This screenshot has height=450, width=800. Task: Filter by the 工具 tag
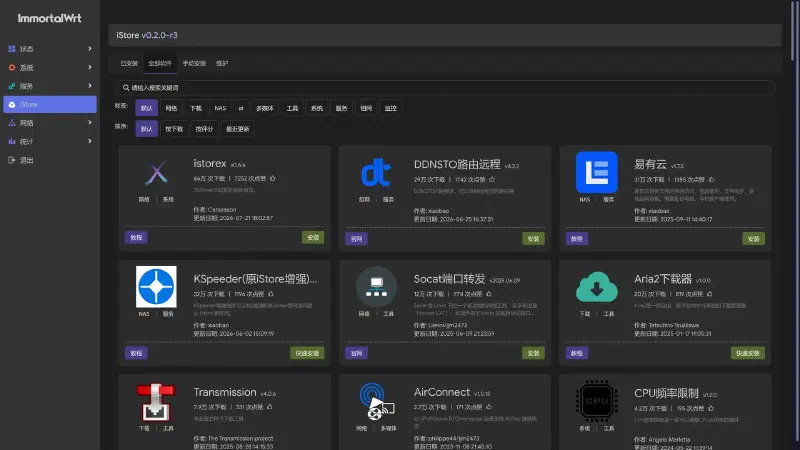(292, 108)
